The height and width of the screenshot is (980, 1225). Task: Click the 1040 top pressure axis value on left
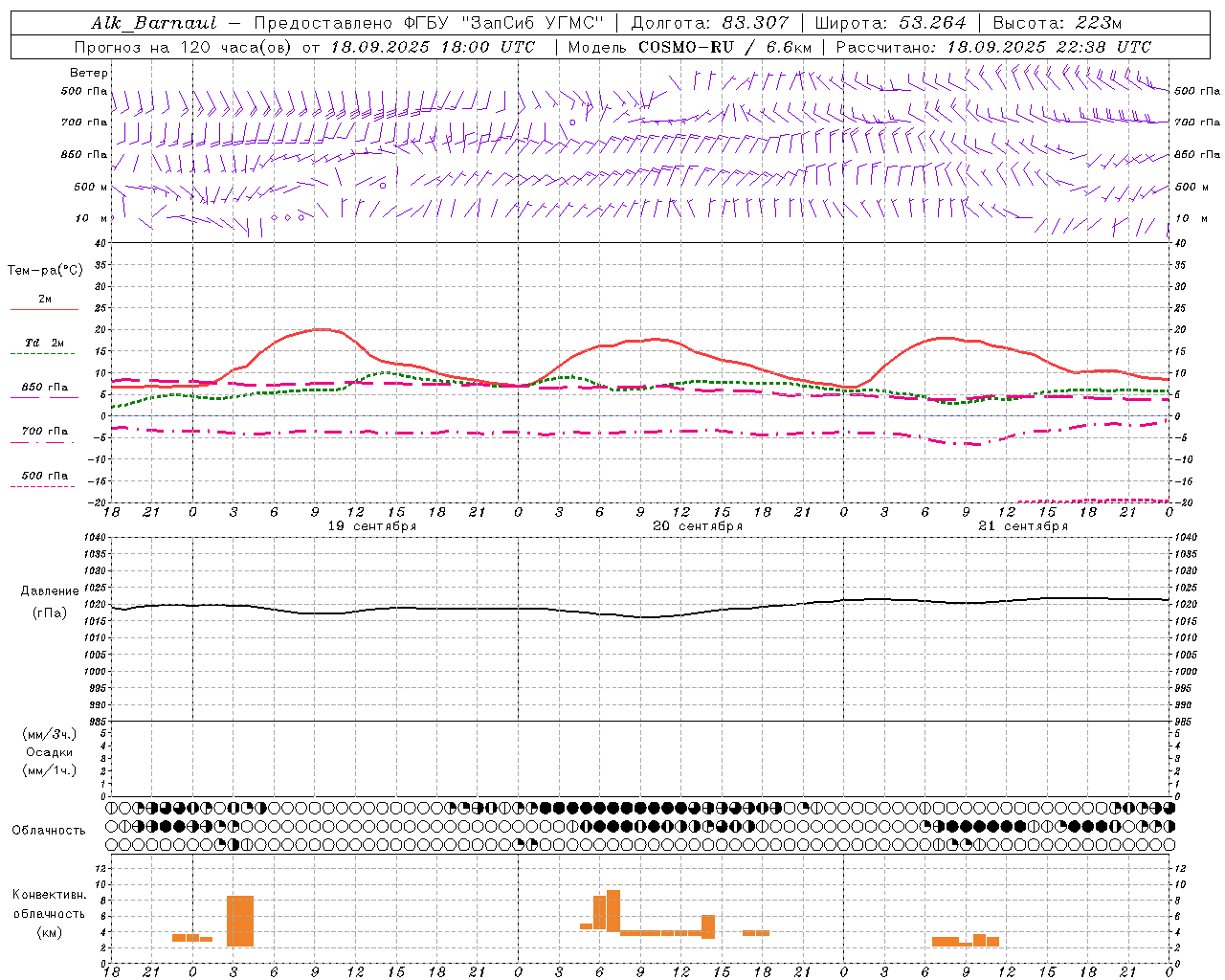click(94, 538)
